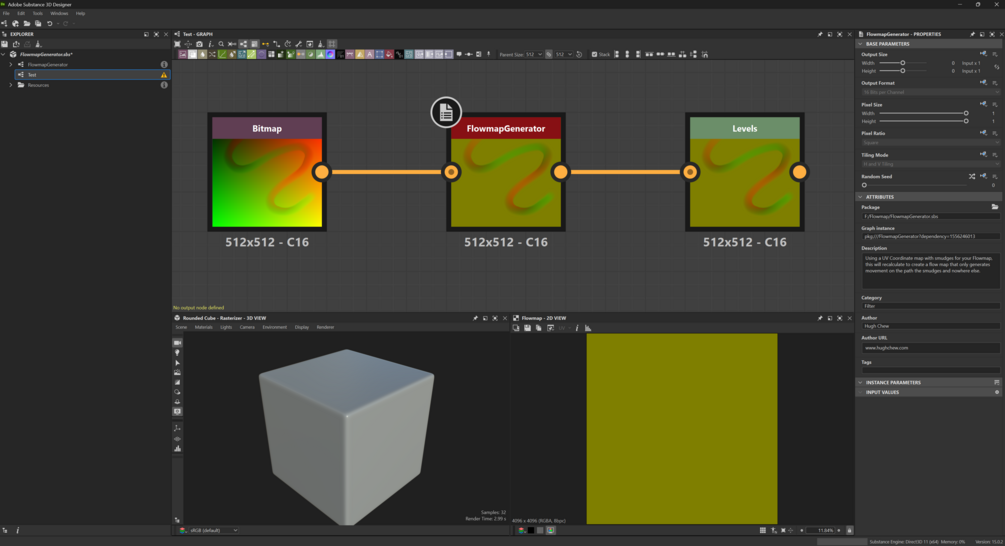Screen dimensions: 1005x546
Task: Randomize the Random Seed value
Action: coord(972,176)
